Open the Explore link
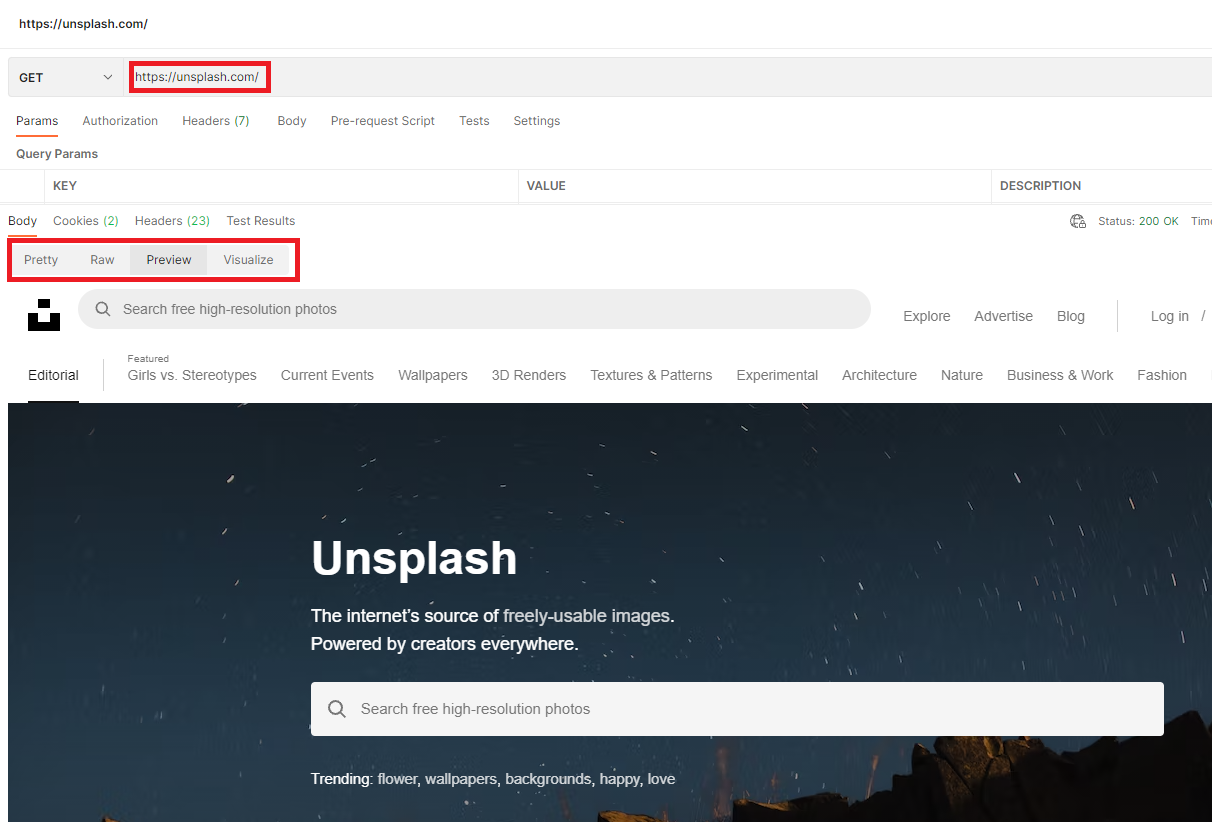Viewport: 1212px width, 822px height. 927,316
